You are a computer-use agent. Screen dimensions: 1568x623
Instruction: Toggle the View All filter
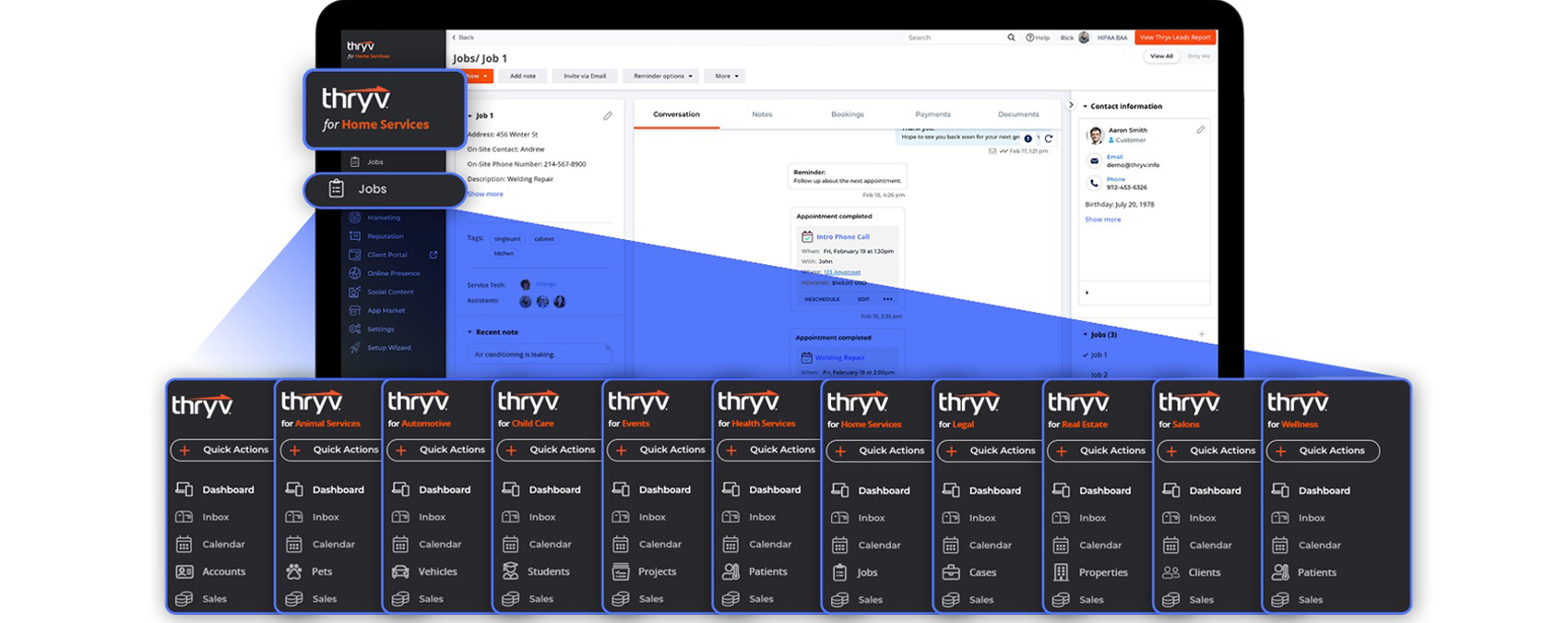[1161, 56]
